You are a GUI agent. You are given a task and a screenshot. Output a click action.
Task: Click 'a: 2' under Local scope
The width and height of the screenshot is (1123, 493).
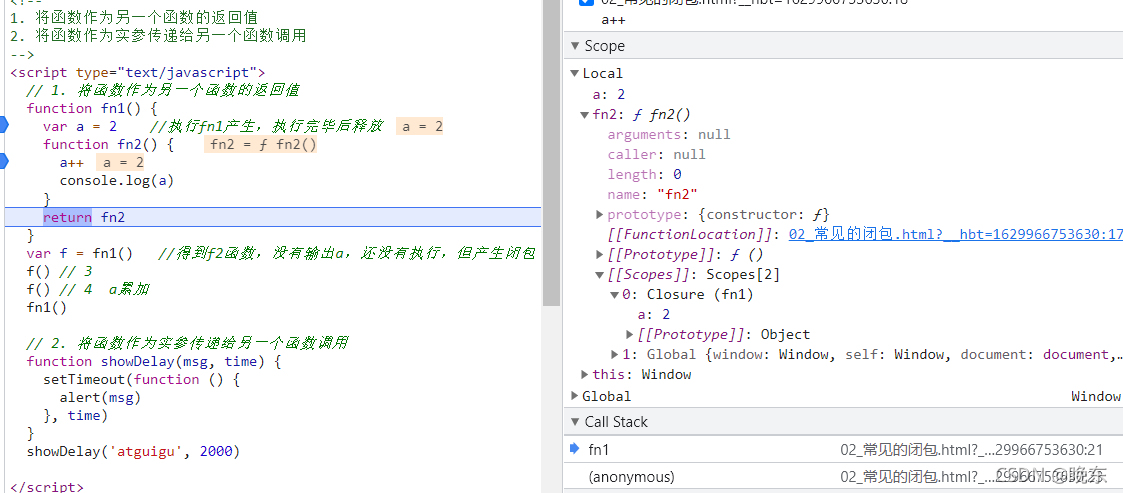pyautogui.click(x=609, y=95)
